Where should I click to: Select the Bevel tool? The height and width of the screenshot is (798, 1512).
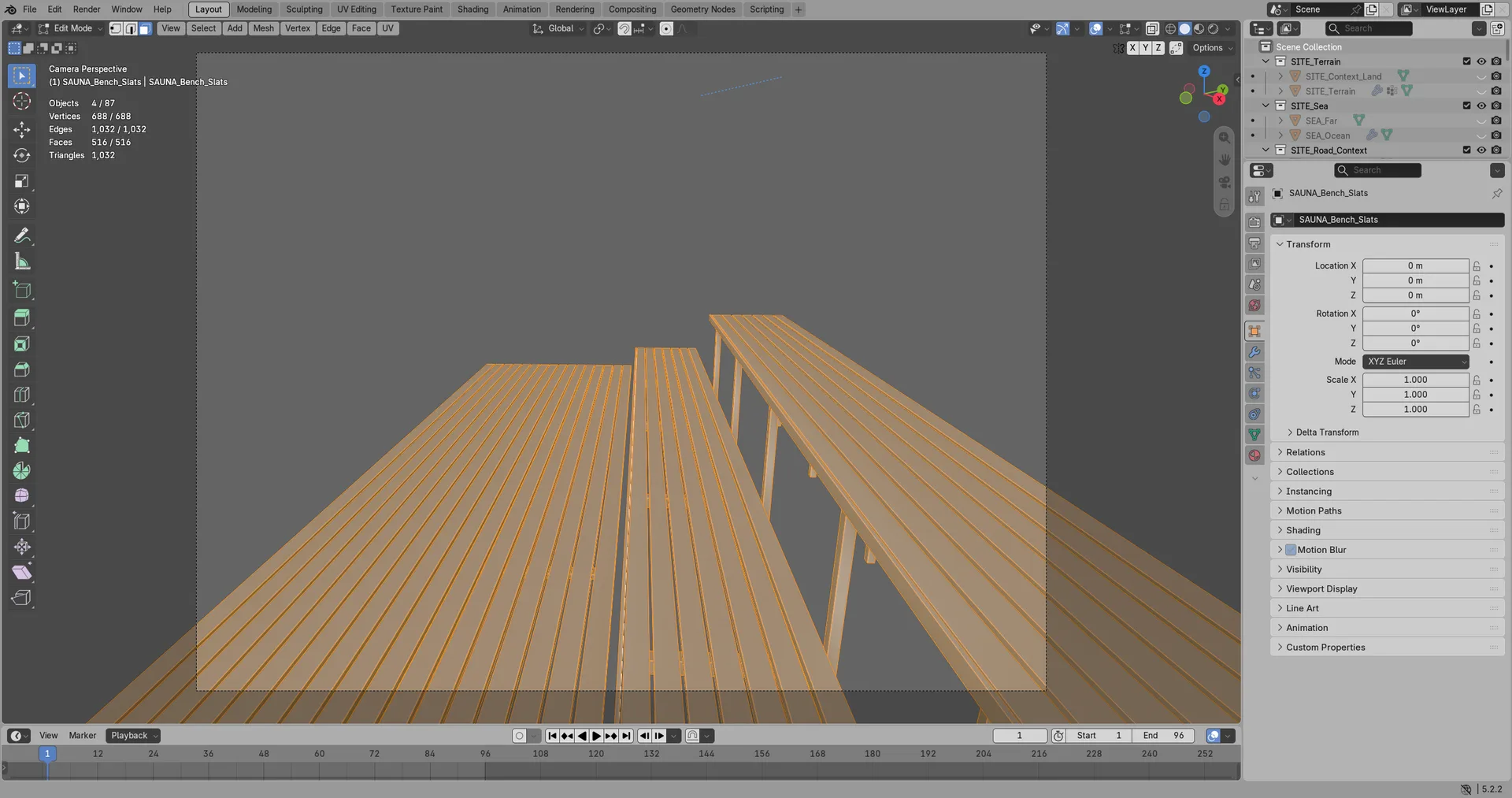[x=22, y=369]
